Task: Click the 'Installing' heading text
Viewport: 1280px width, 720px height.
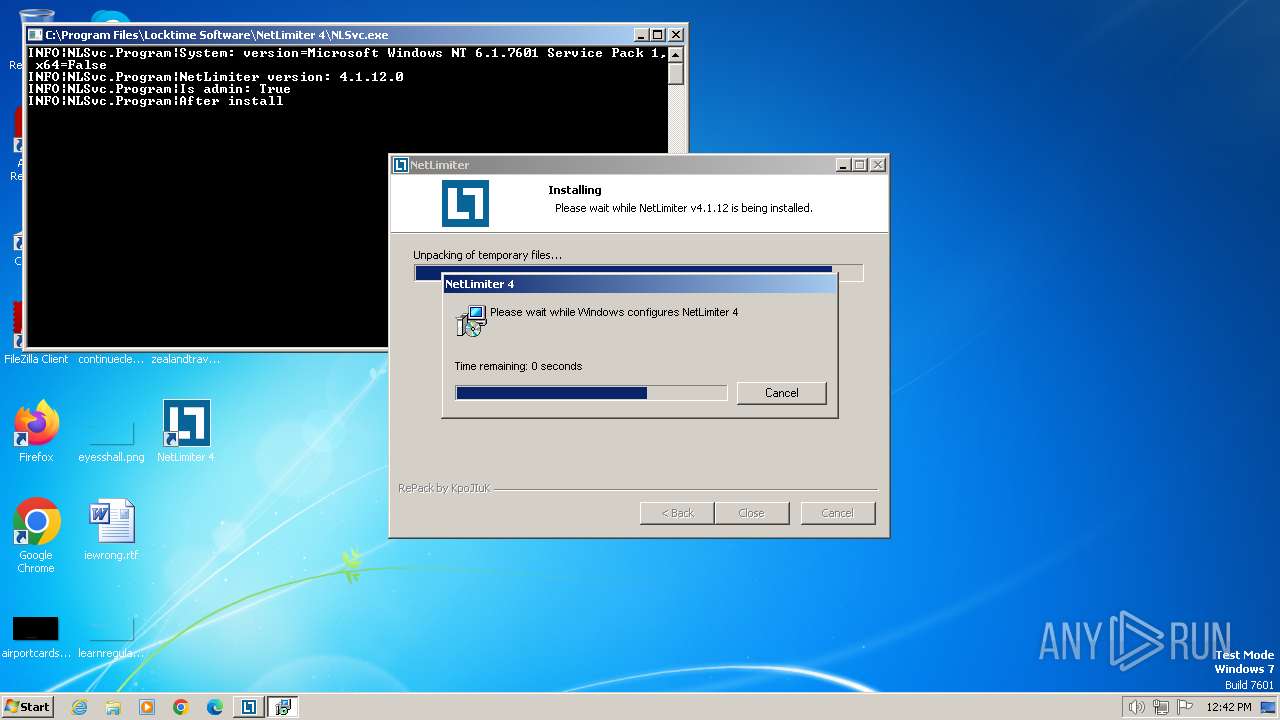Action: click(x=575, y=190)
